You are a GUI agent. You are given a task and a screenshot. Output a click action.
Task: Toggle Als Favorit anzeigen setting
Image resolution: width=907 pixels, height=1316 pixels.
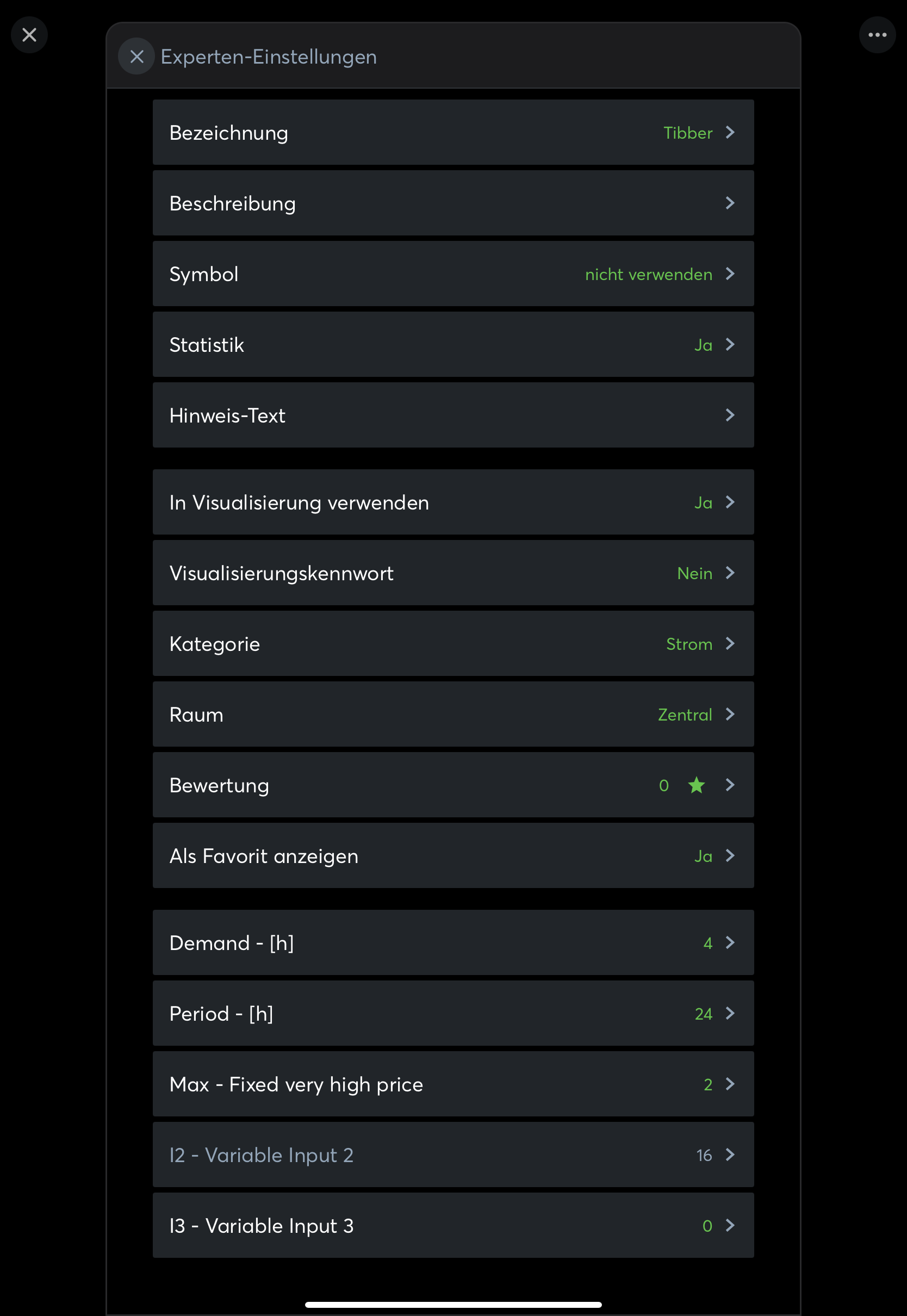(x=703, y=856)
